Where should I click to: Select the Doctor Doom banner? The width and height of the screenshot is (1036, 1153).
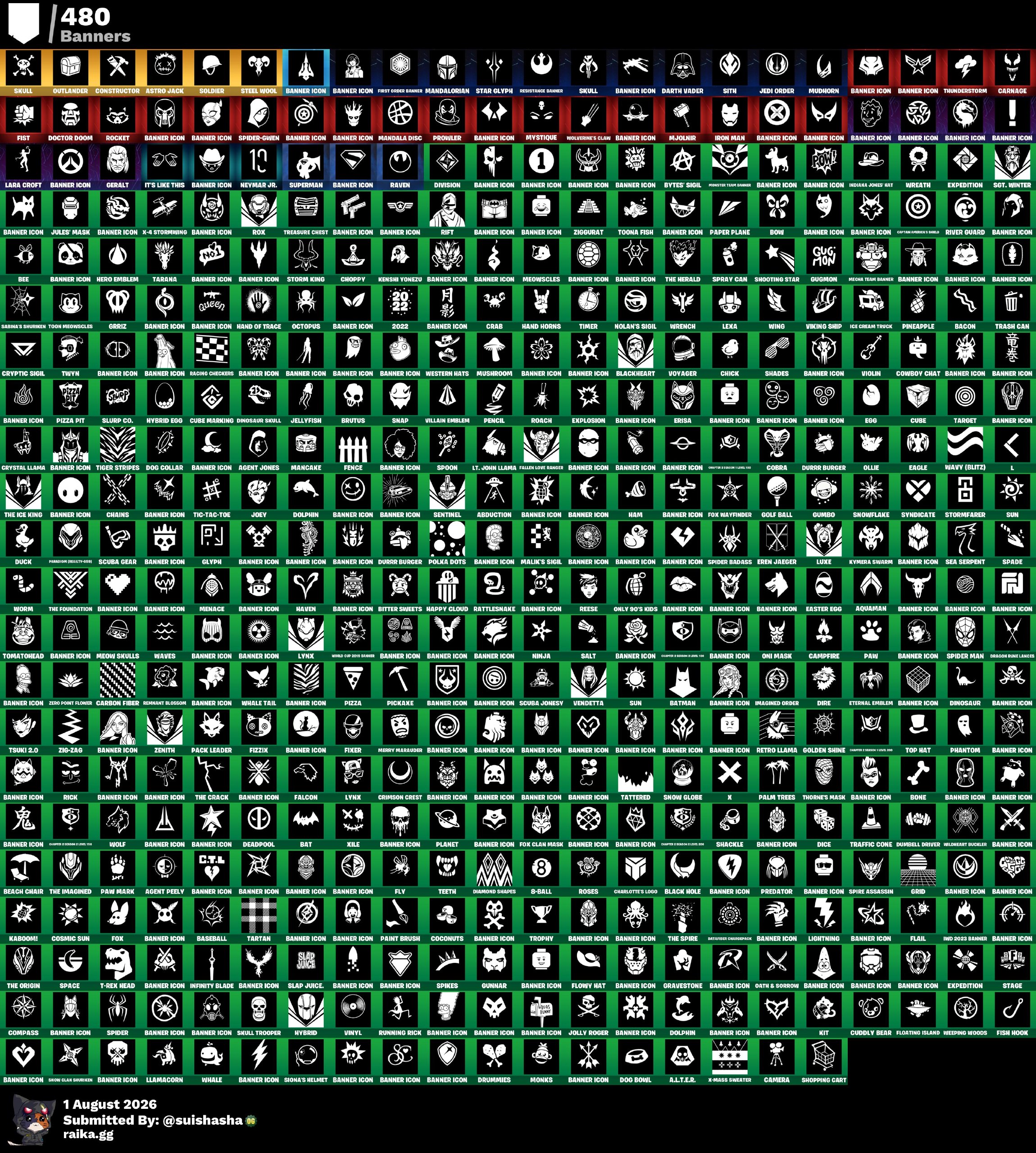[71, 119]
